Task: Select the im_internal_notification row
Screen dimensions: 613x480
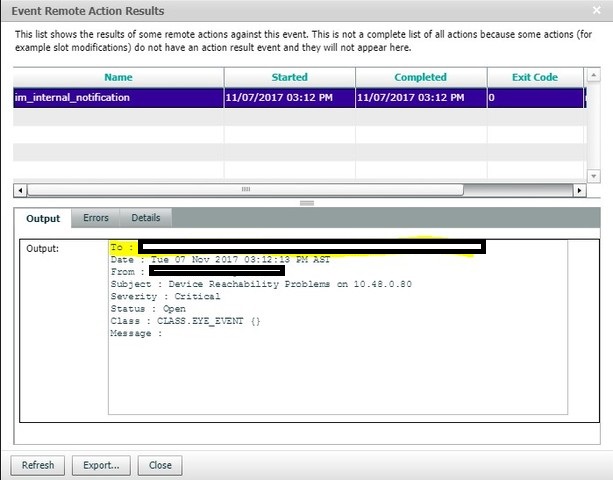Action: 117,98
